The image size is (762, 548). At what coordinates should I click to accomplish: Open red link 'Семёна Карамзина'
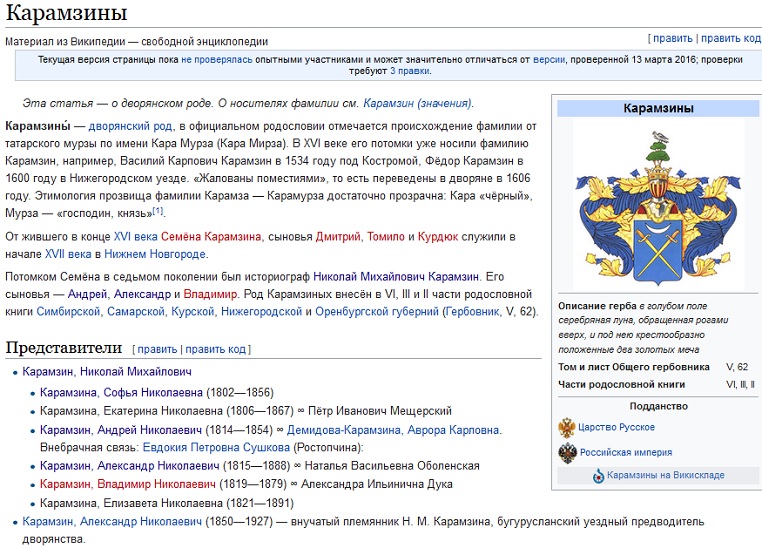point(211,237)
